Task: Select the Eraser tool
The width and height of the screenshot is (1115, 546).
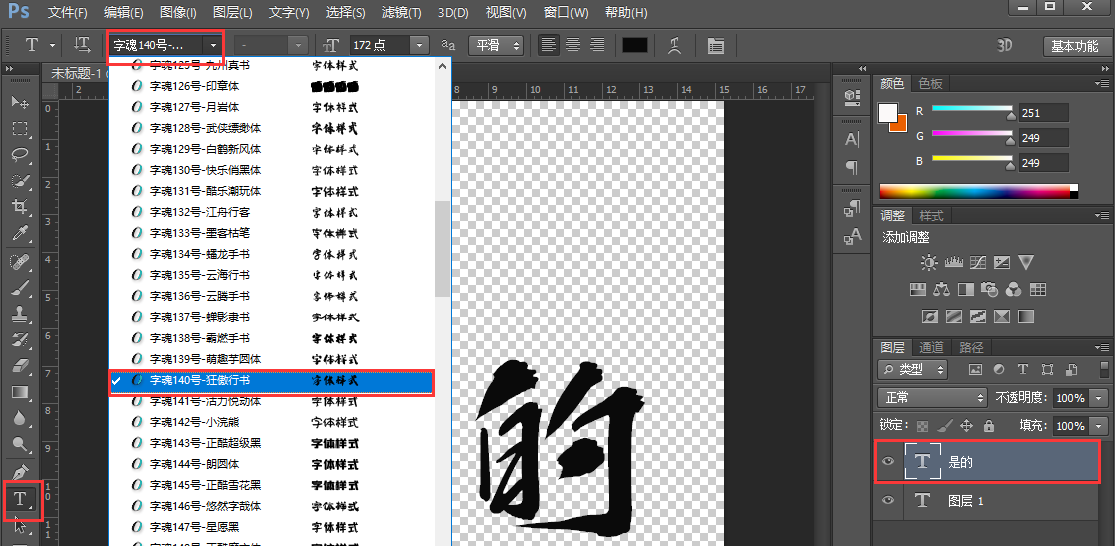Action: (20, 366)
